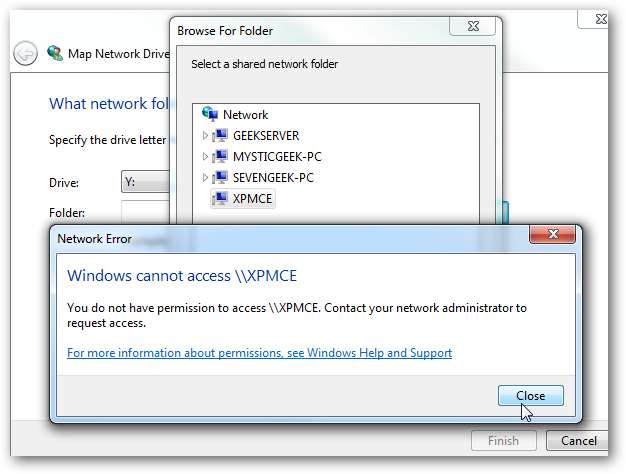Viewport: 626px width, 474px height.
Task: Click the MYSTICGEEK-PC computer icon
Action: pos(220,156)
